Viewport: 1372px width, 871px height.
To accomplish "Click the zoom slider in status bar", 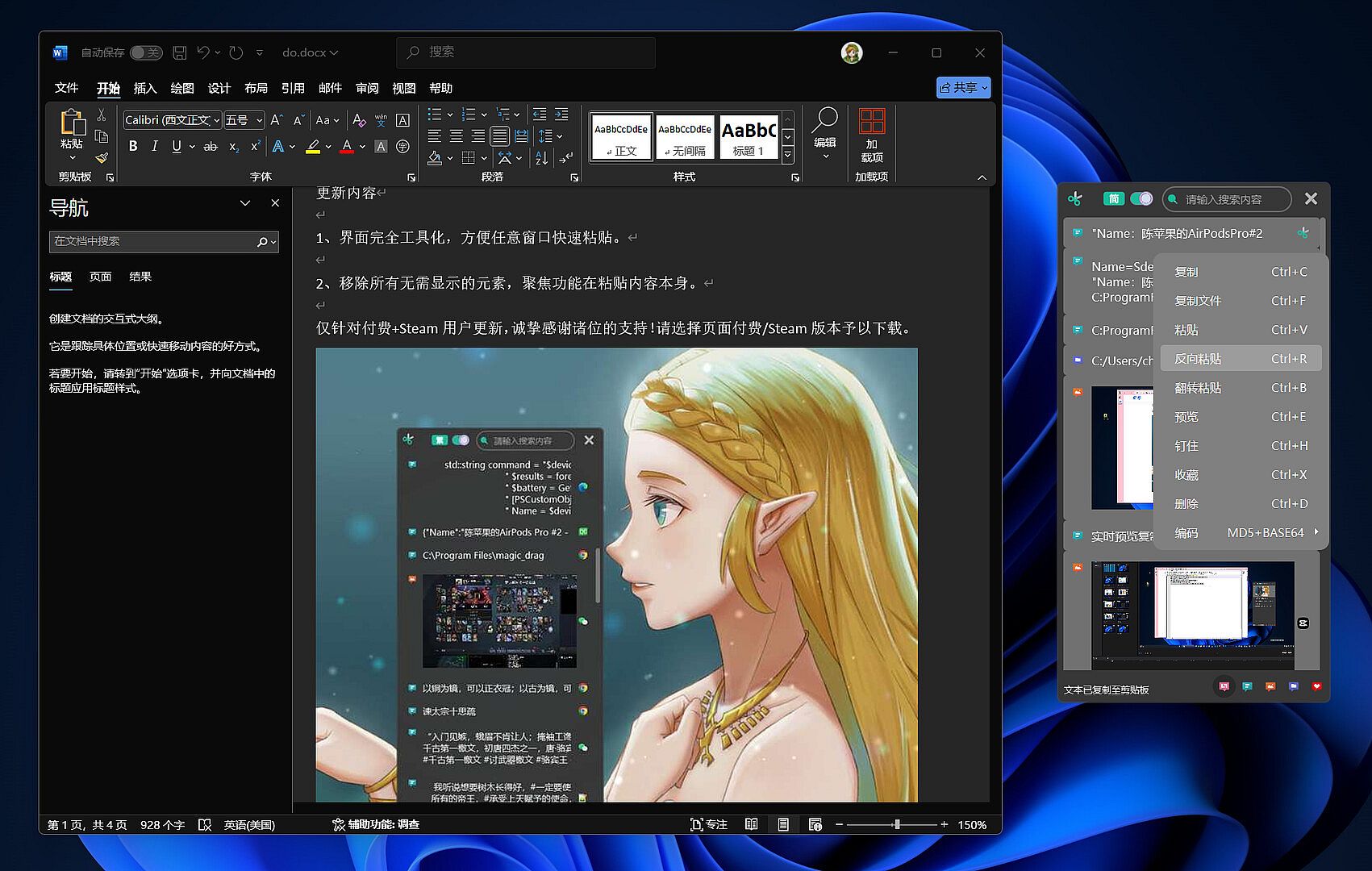I will tap(896, 824).
